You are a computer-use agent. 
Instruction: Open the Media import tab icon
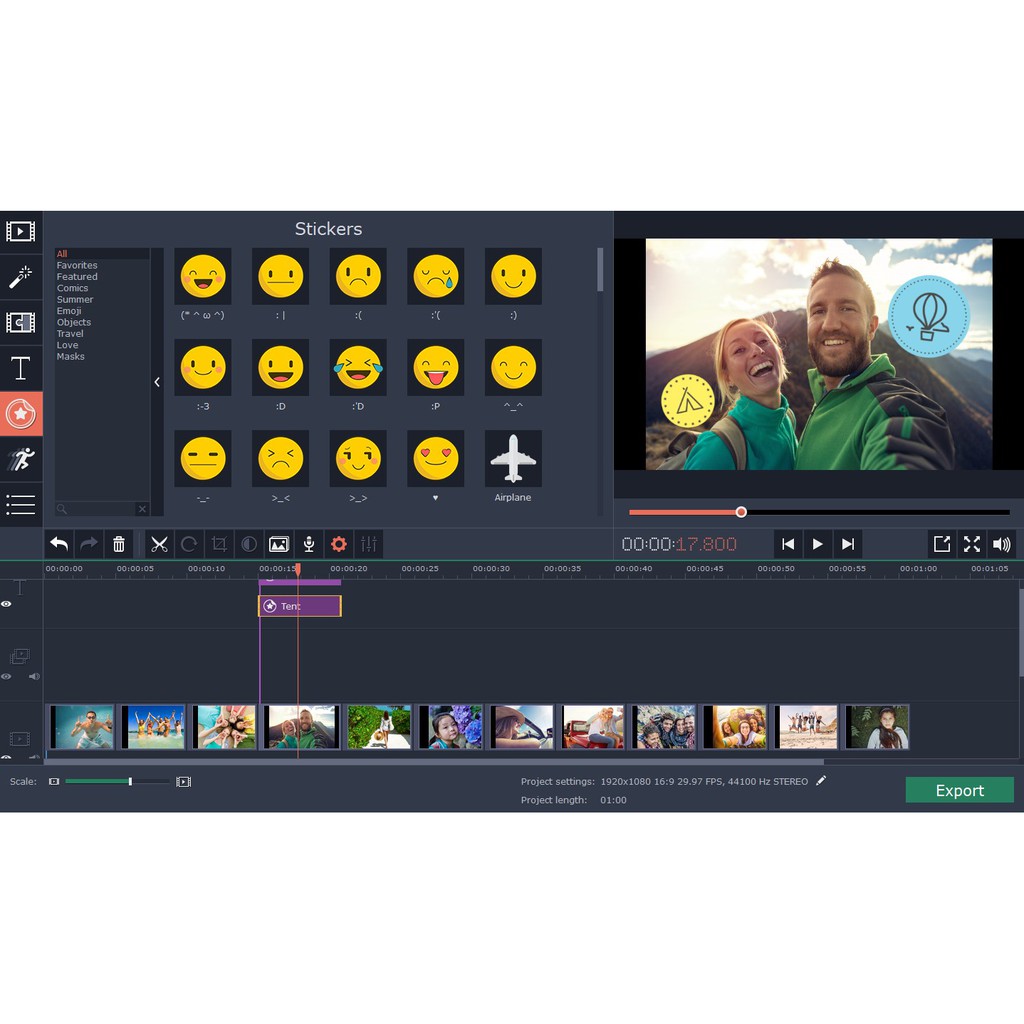pos(20,231)
